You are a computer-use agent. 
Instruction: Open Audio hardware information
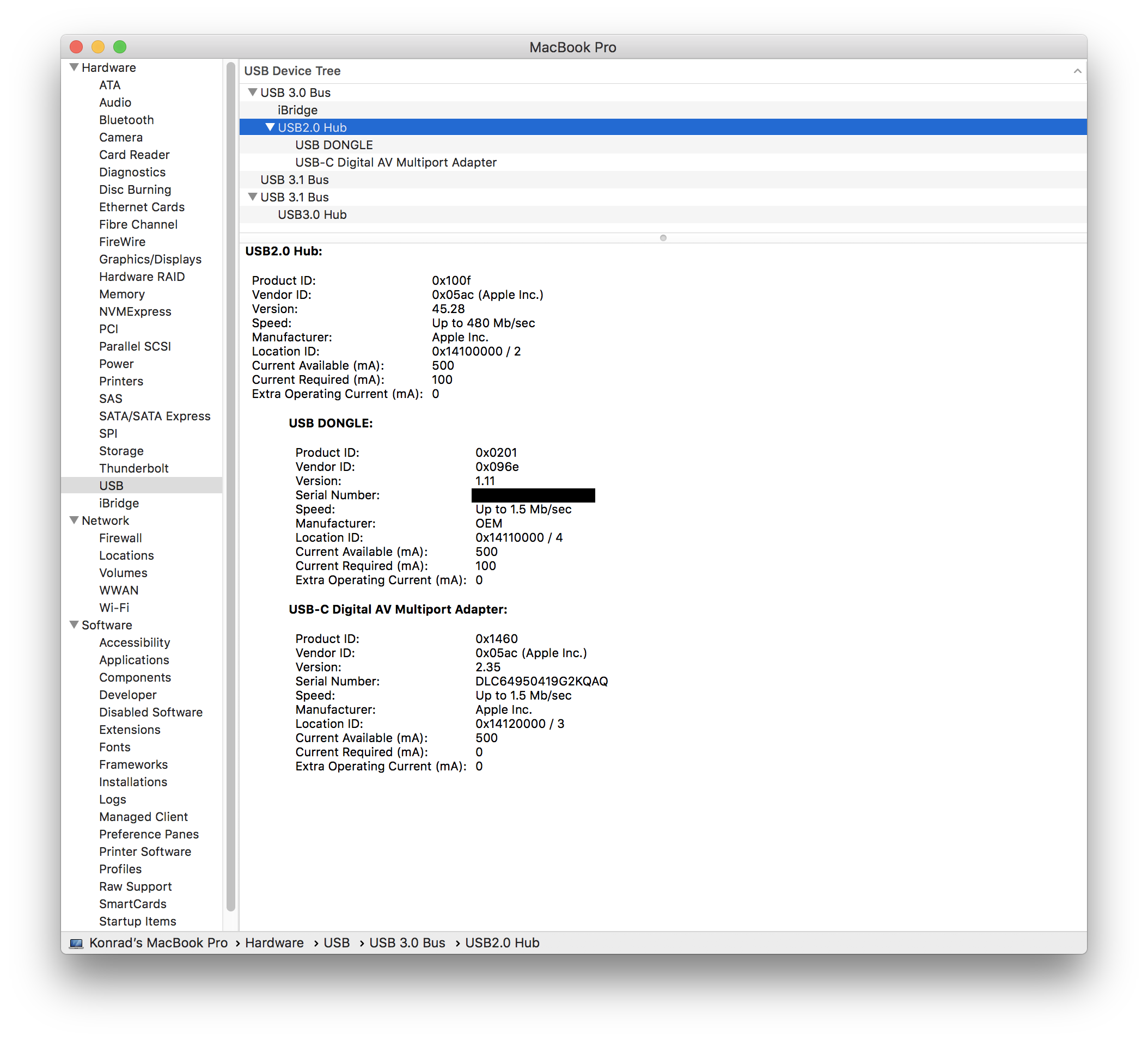point(115,102)
